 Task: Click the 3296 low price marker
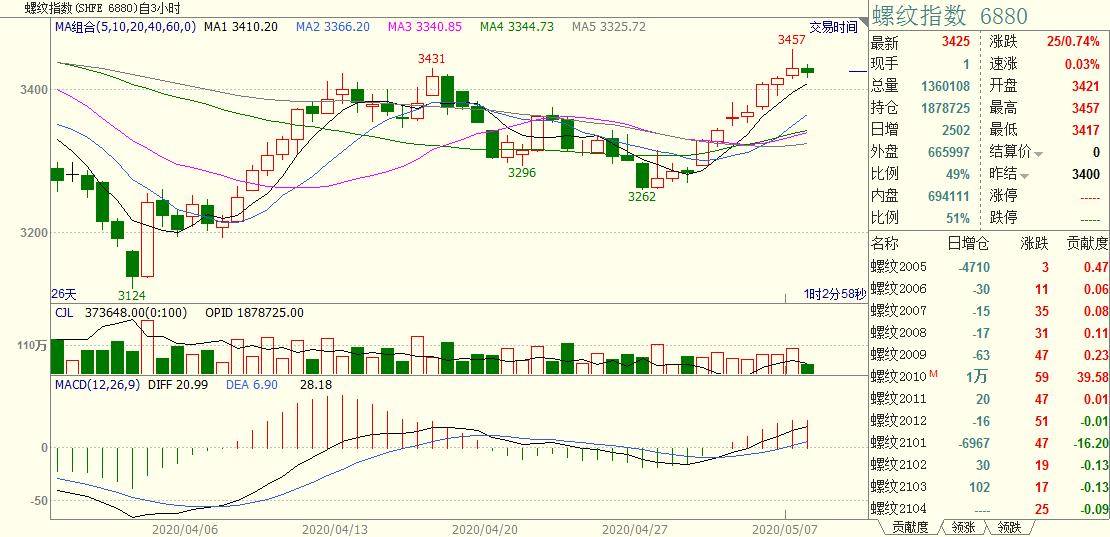522,173
